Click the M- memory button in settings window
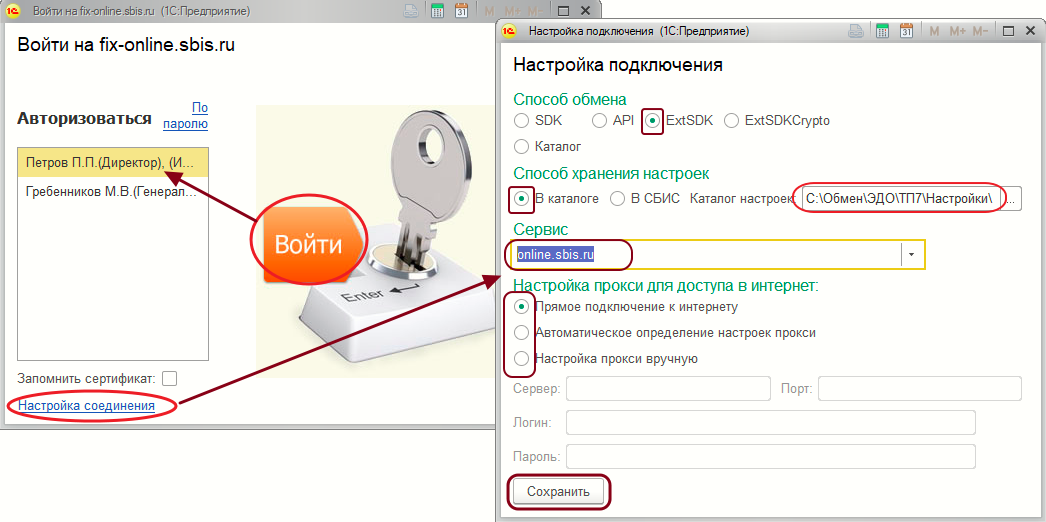This screenshot has width=1046, height=522. (982, 31)
